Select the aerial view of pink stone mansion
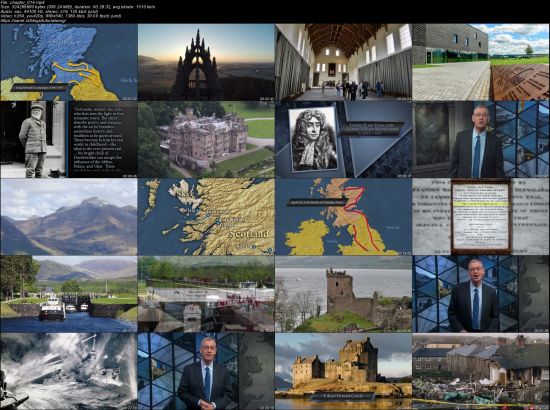 pos(206,140)
